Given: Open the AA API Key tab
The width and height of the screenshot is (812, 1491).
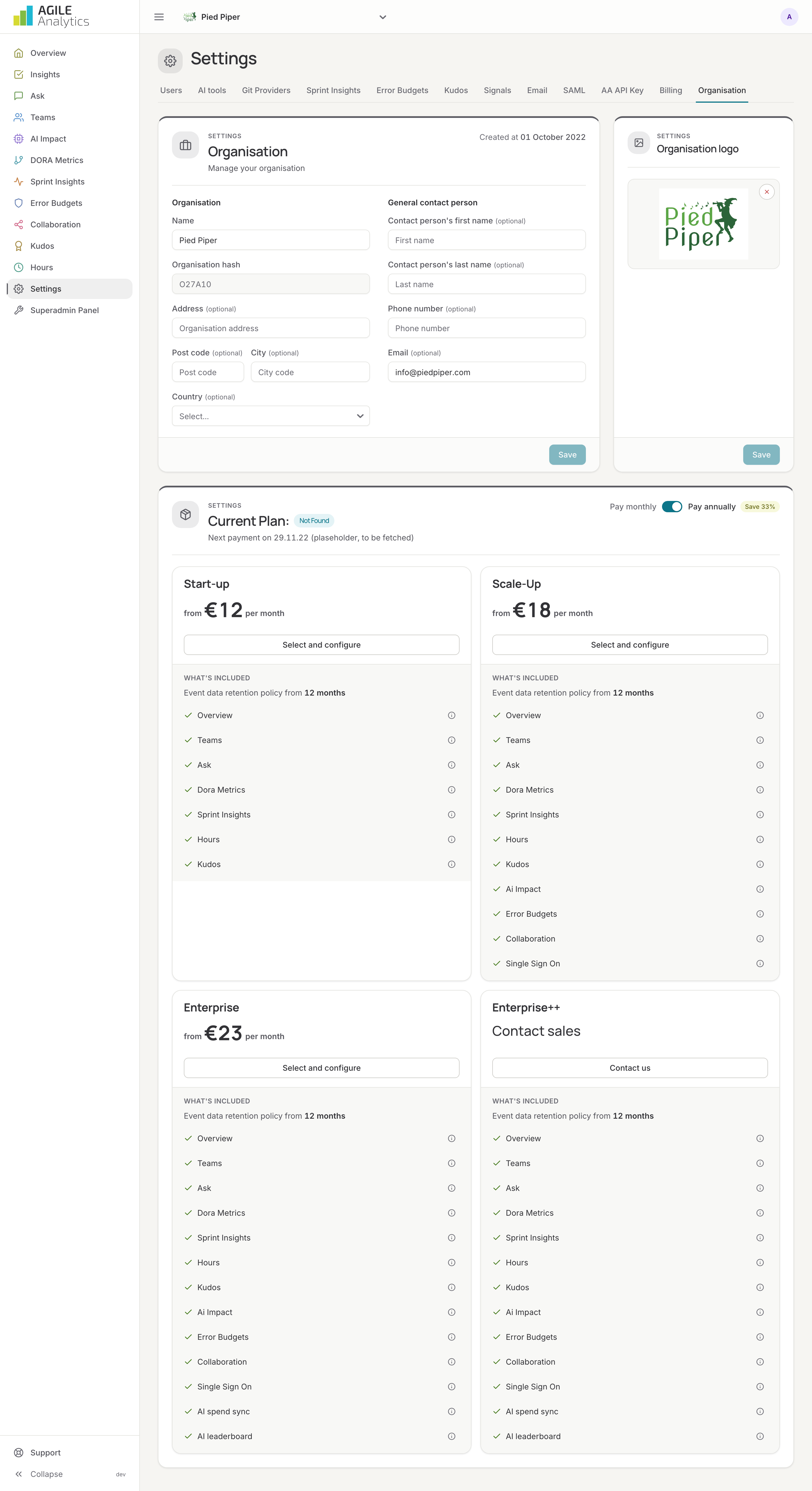Looking at the screenshot, I should (622, 90).
